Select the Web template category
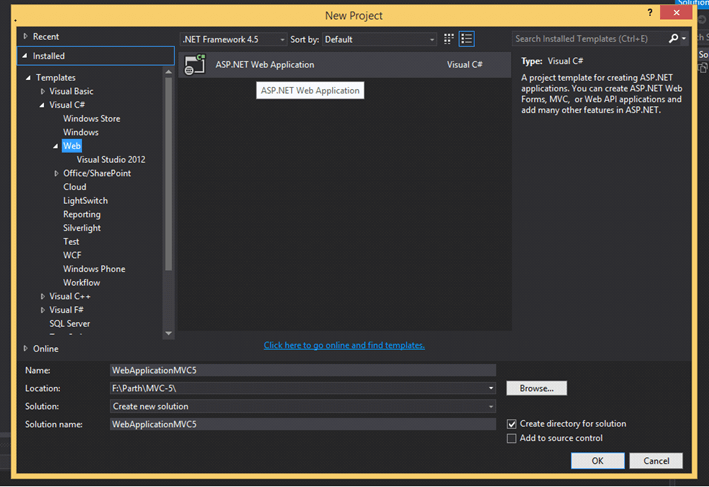This screenshot has width=709, height=487. click(x=71, y=146)
